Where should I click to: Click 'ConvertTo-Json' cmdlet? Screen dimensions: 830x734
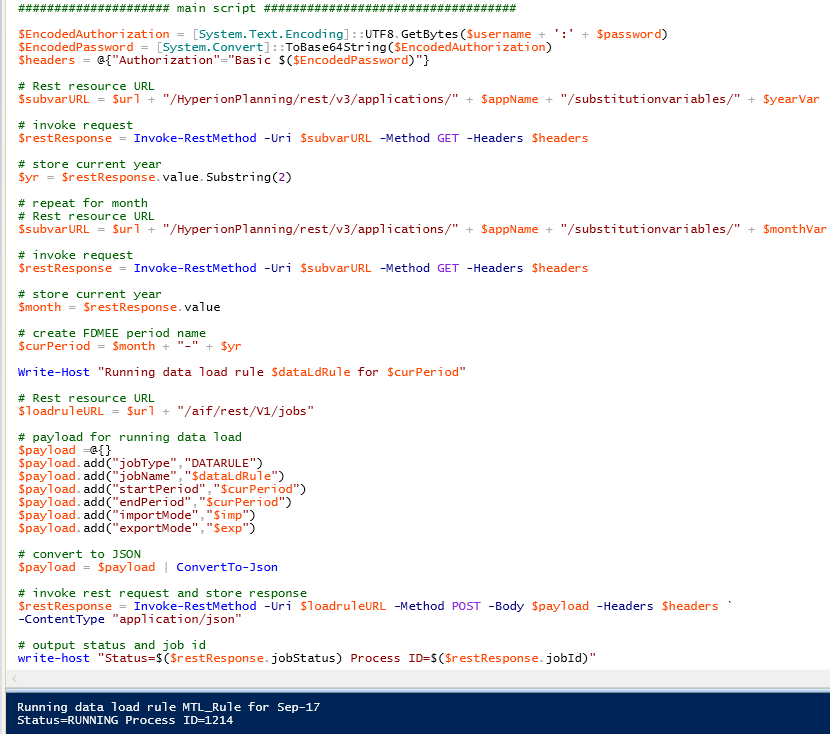(227, 568)
